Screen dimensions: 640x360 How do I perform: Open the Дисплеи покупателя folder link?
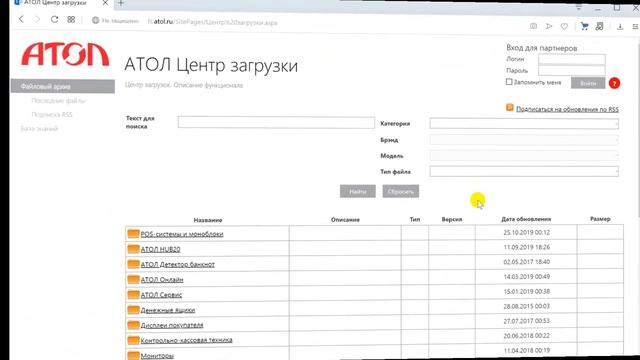172,325
